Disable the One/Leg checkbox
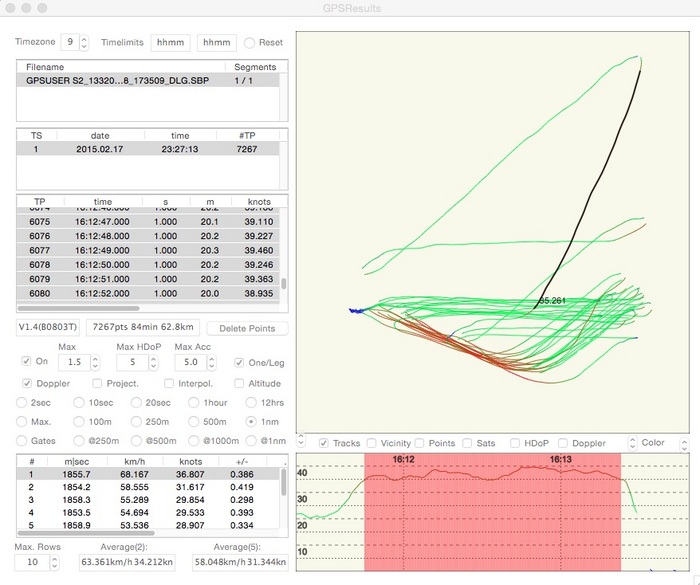Screen dimensions: 700x585 click(x=240, y=362)
